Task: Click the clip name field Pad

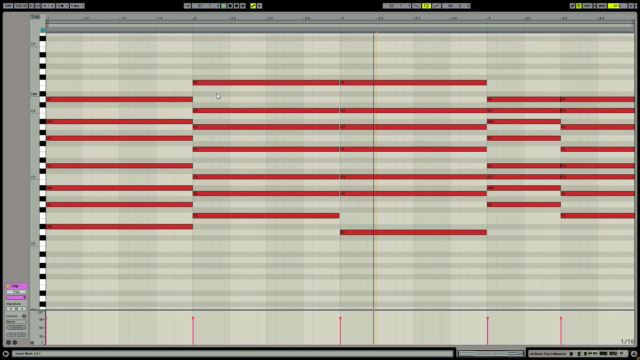Action: 16,292
